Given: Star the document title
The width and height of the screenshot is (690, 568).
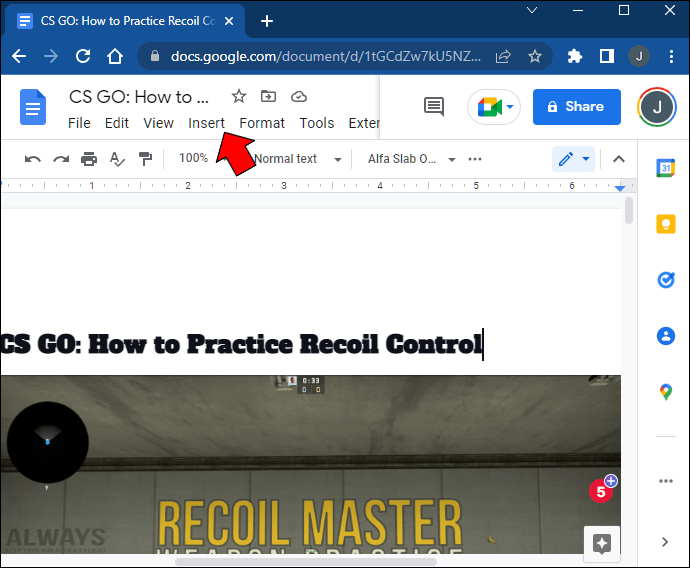Looking at the screenshot, I should click(x=239, y=96).
